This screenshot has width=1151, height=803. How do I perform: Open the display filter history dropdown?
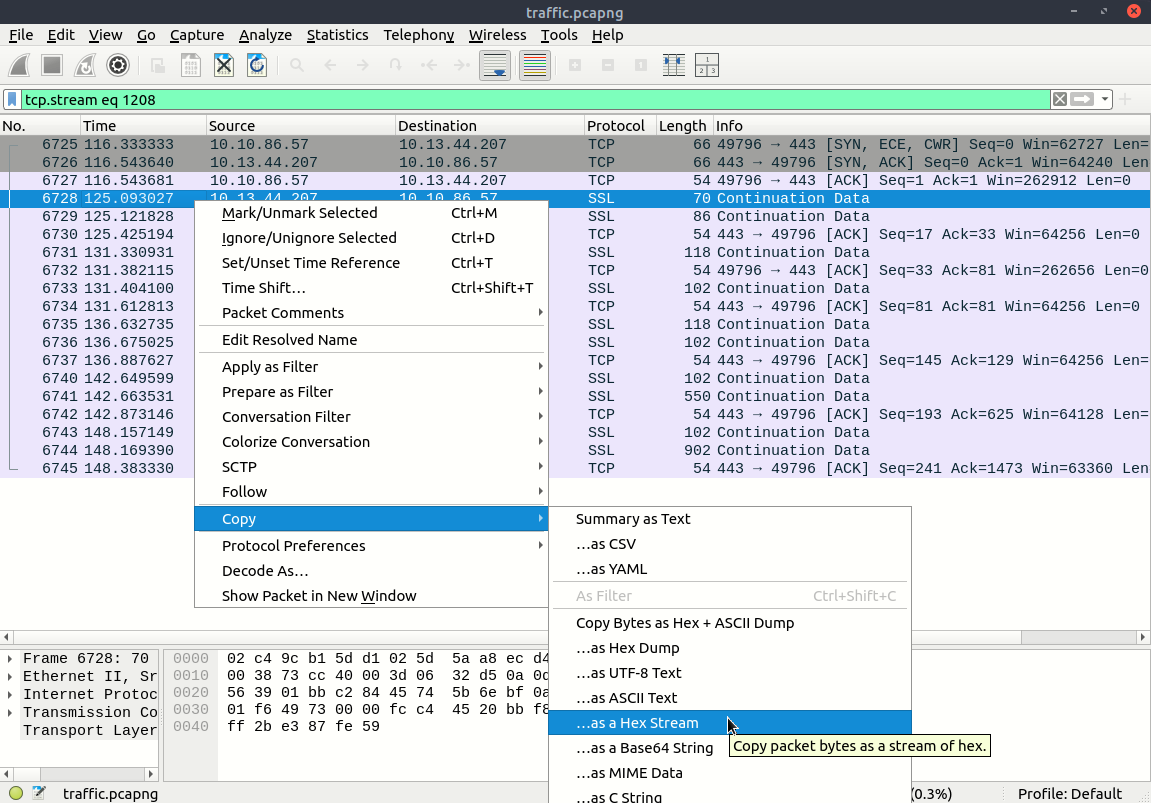pos(1105,100)
